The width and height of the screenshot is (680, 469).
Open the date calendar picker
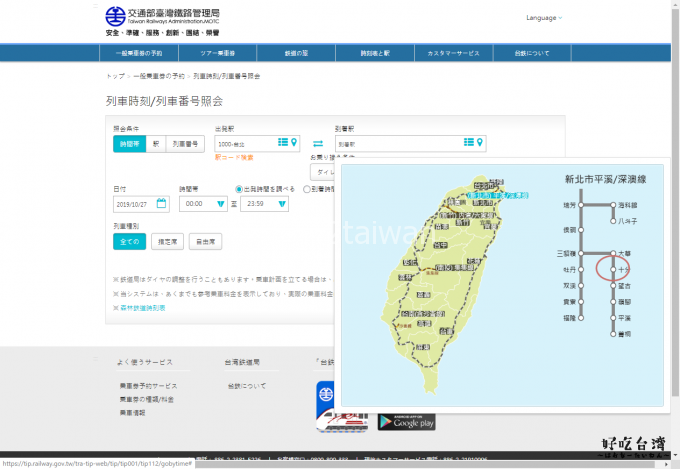point(161,203)
